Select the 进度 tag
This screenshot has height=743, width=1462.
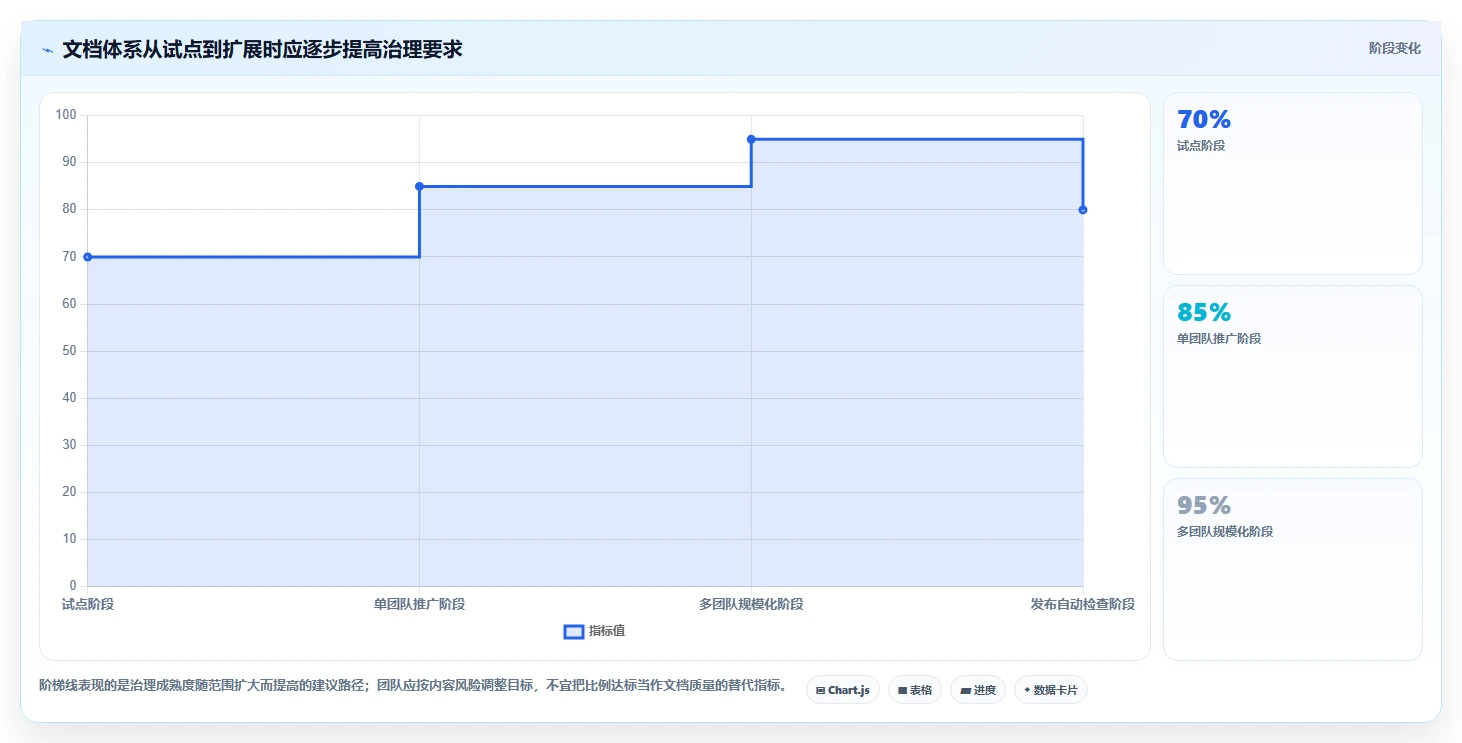point(977,690)
